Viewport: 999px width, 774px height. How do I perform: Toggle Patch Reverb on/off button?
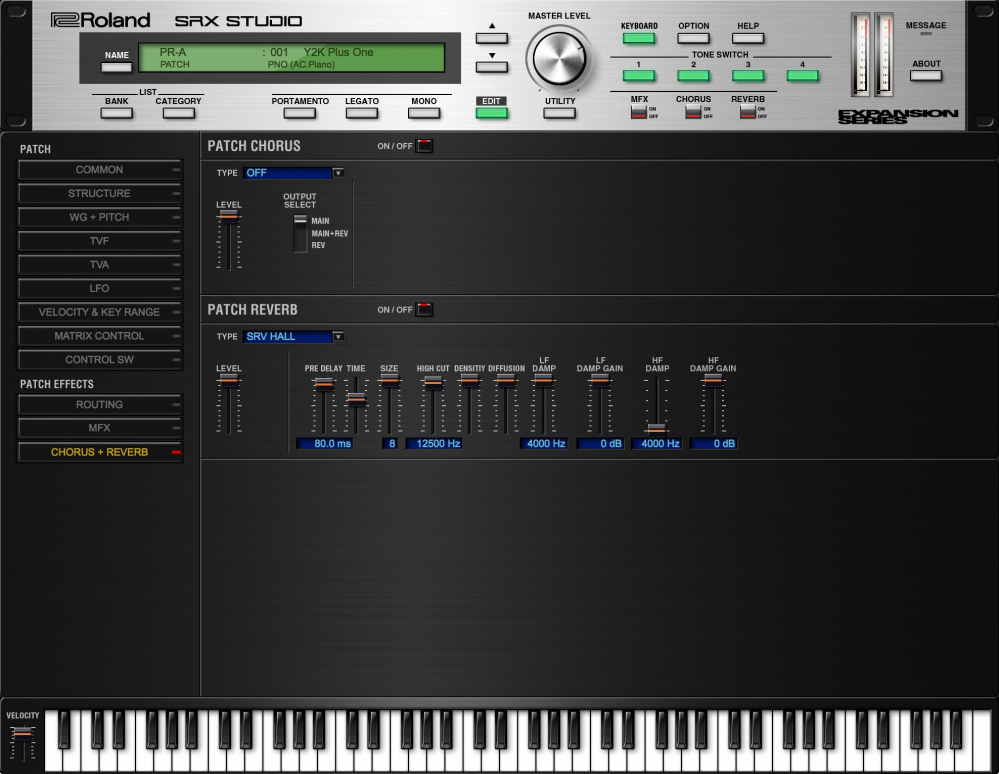tap(425, 310)
